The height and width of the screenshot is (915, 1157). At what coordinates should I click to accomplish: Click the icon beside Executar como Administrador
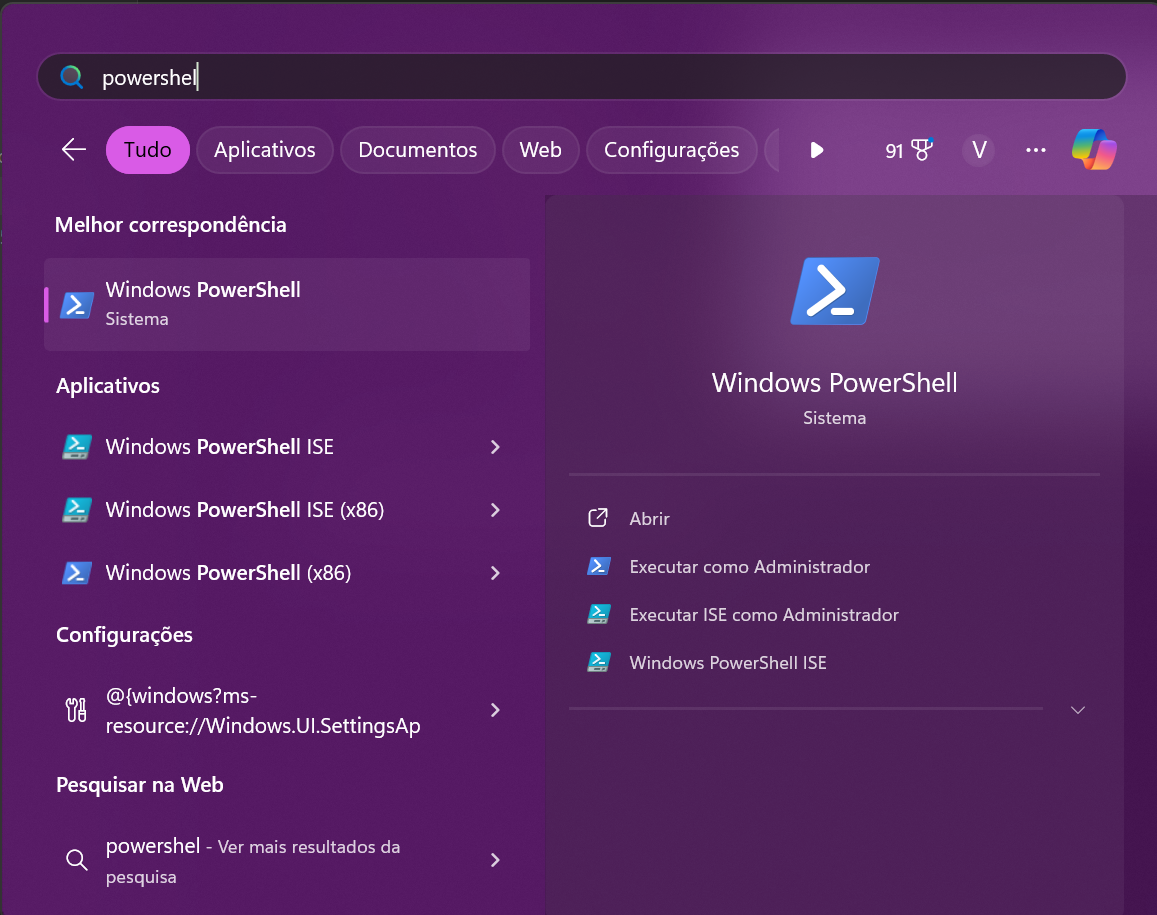point(598,567)
